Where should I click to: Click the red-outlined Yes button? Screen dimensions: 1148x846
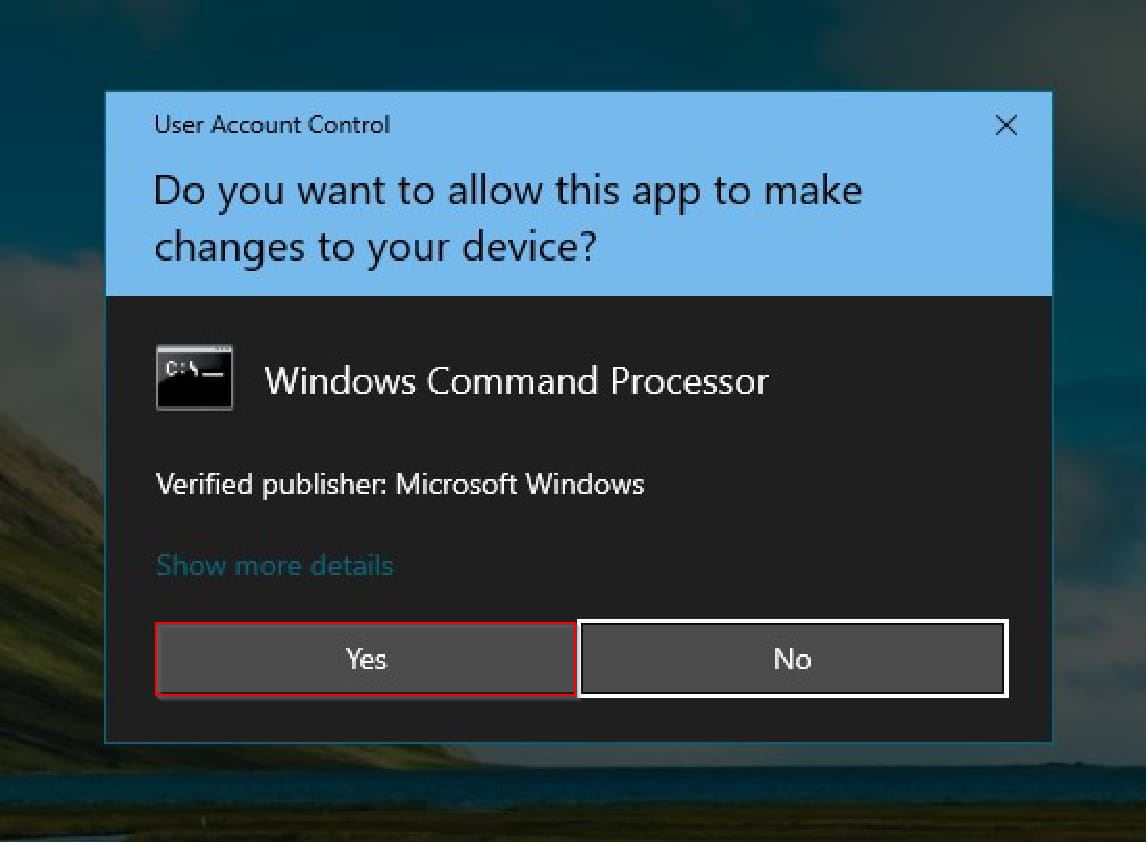[366, 659]
